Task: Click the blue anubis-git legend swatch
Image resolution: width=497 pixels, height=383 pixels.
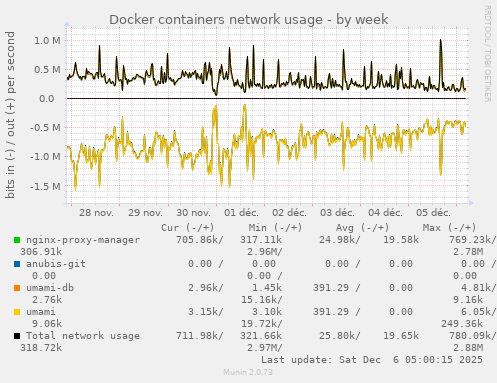Action: pyautogui.click(x=17, y=264)
